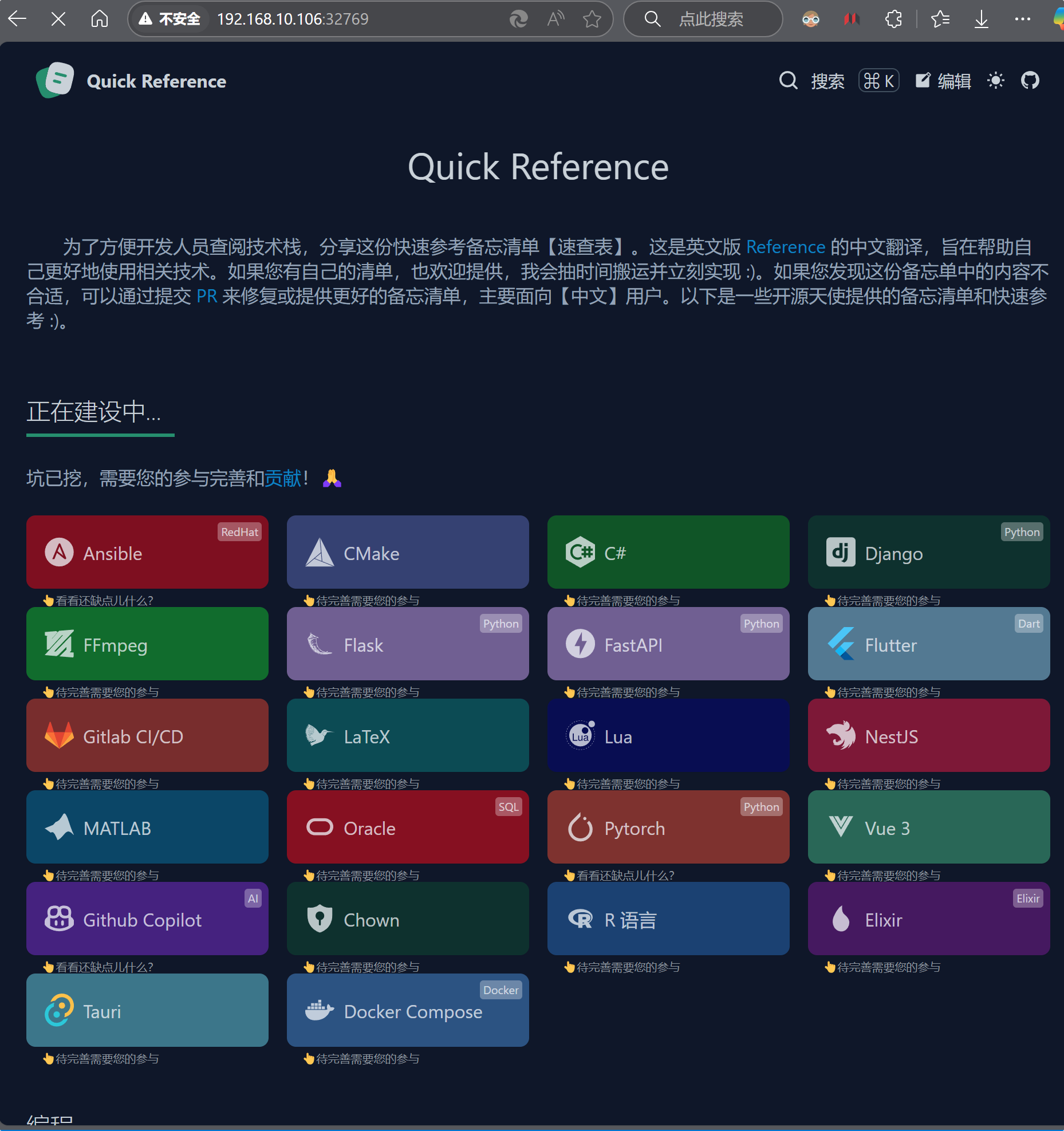This screenshot has width=1064, height=1131.
Task: Click the read aloud icon
Action: point(555,19)
